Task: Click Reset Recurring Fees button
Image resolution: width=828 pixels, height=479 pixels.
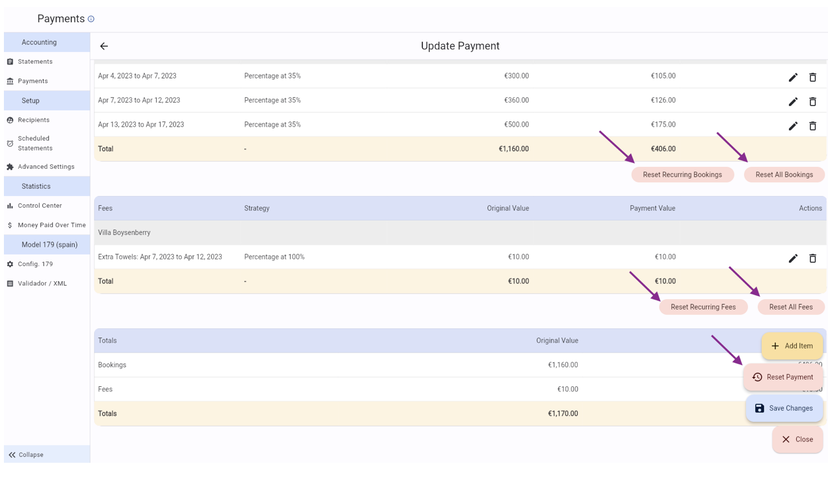Action: coord(703,307)
